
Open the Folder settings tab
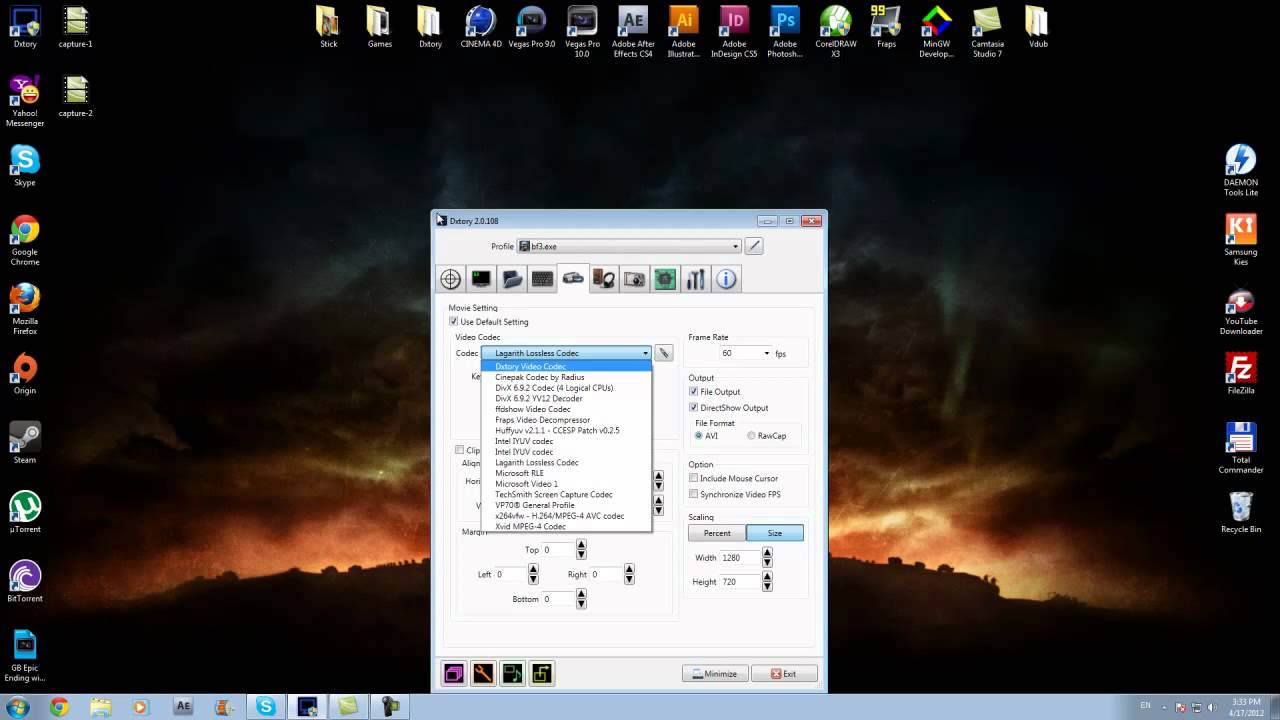coord(512,279)
